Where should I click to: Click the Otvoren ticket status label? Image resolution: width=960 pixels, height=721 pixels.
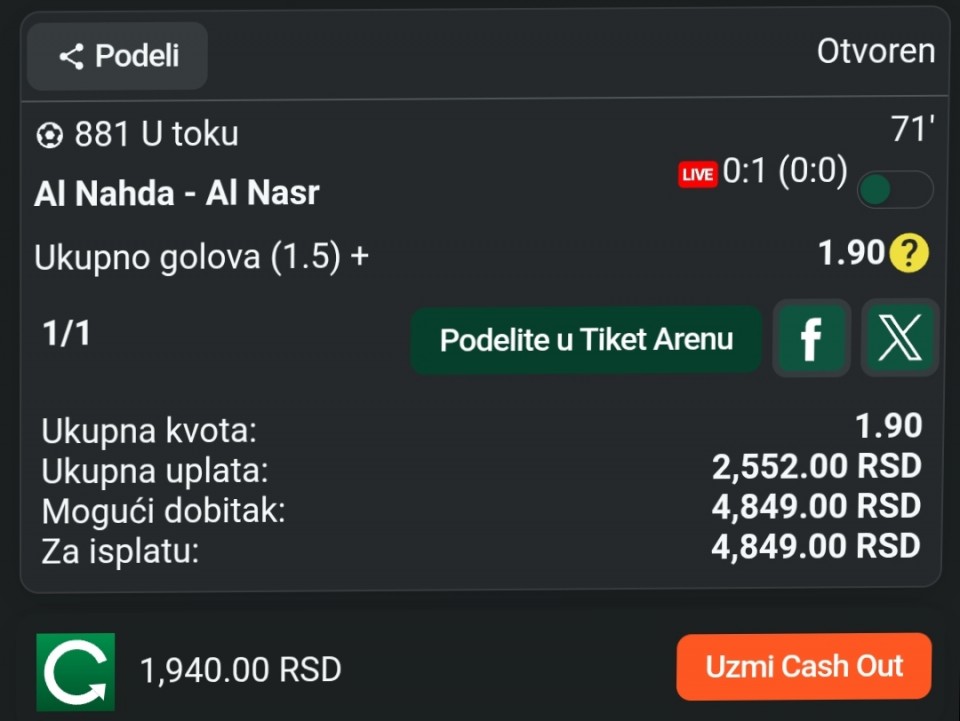(875, 51)
